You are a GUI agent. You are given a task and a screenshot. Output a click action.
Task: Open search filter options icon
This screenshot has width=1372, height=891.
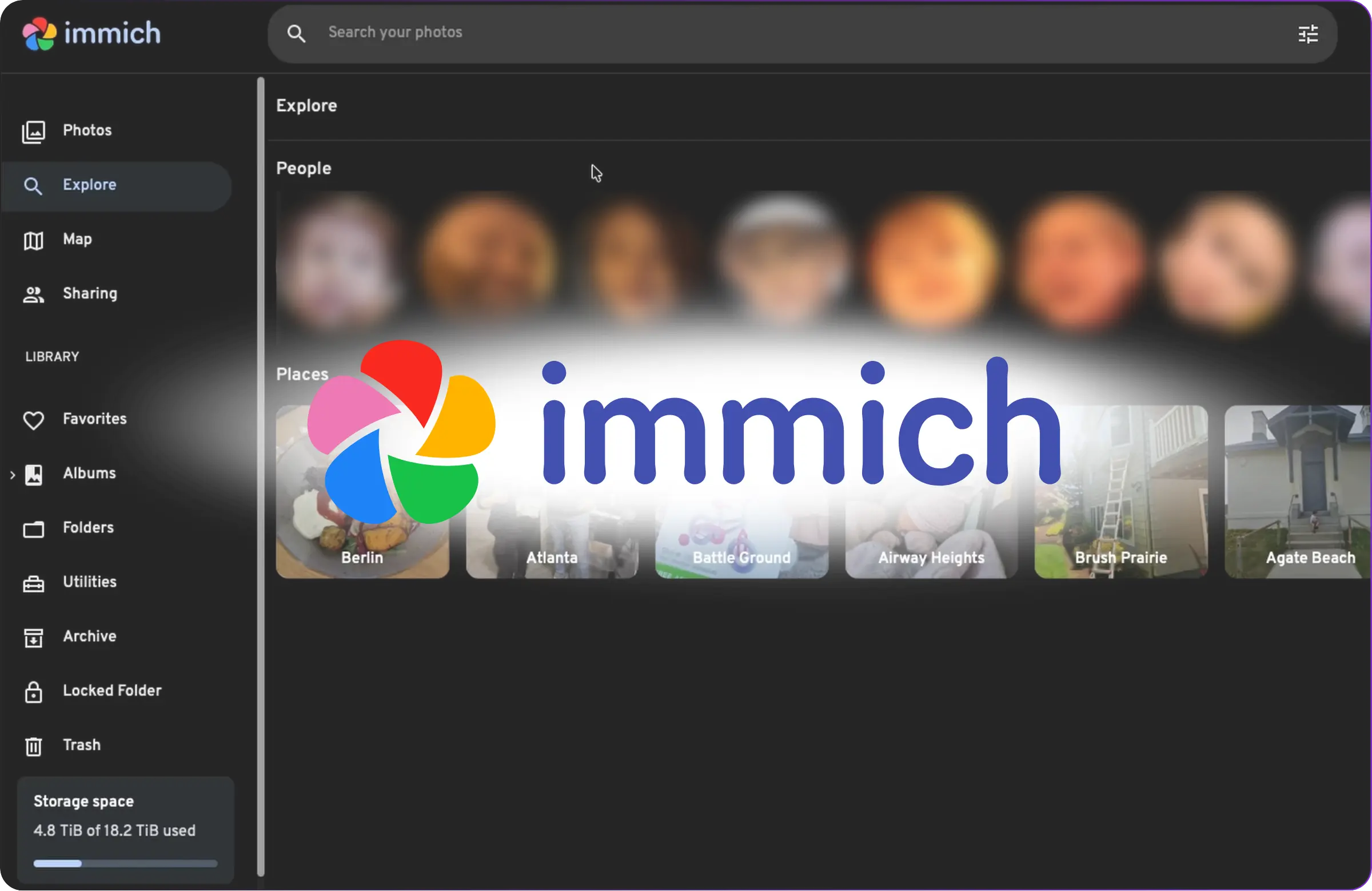1308,34
